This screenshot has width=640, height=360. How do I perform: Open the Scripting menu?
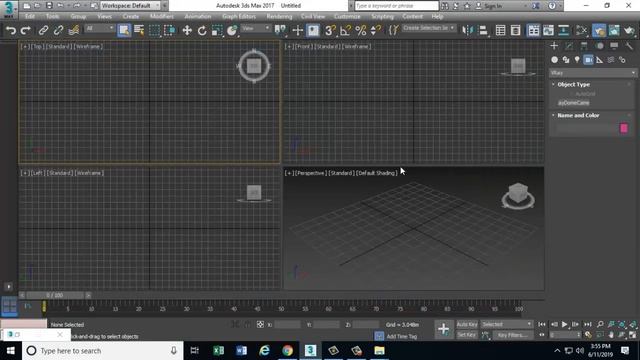click(382, 16)
